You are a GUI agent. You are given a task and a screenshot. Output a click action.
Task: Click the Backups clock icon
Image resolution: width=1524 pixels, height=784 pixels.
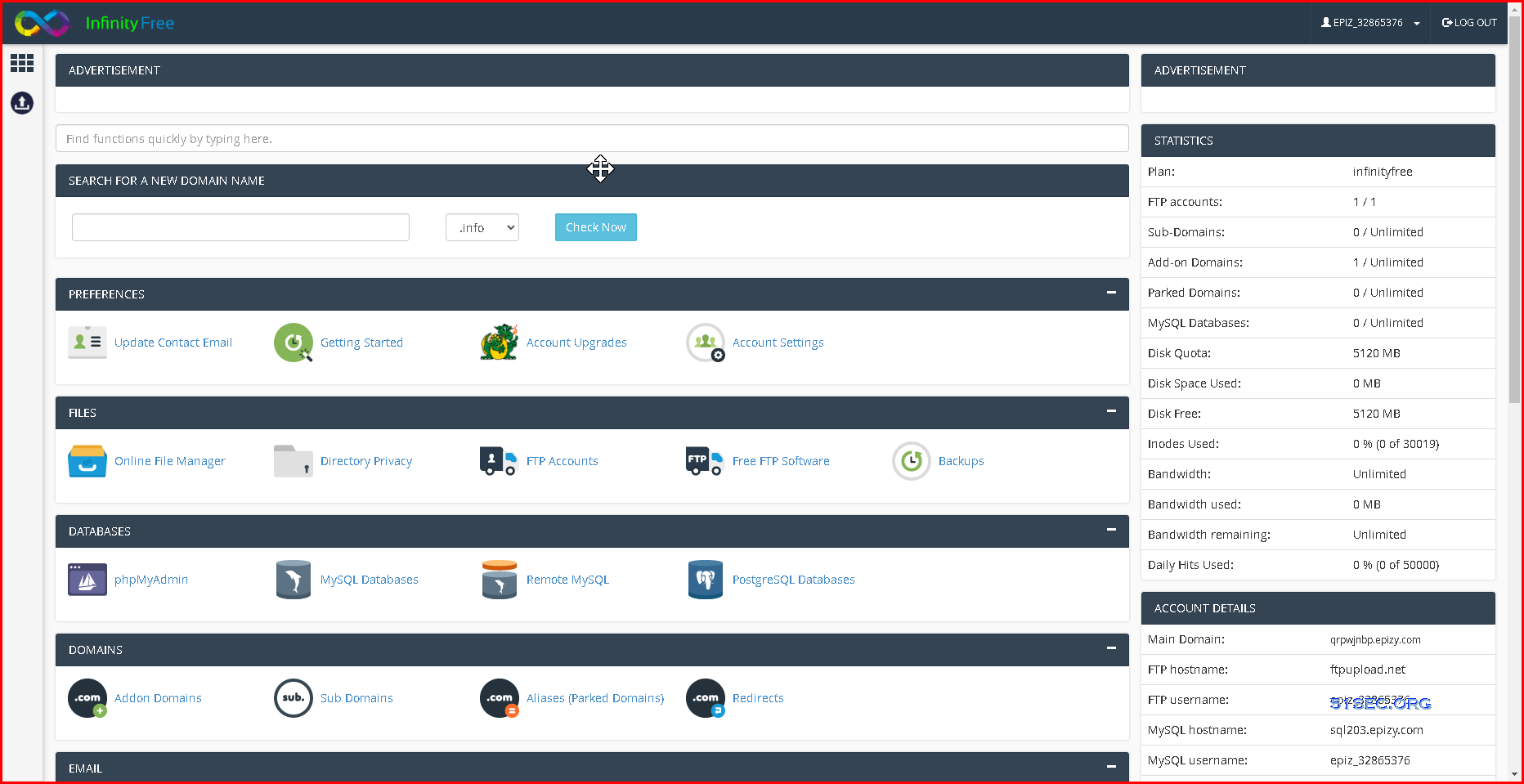click(x=912, y=461)
